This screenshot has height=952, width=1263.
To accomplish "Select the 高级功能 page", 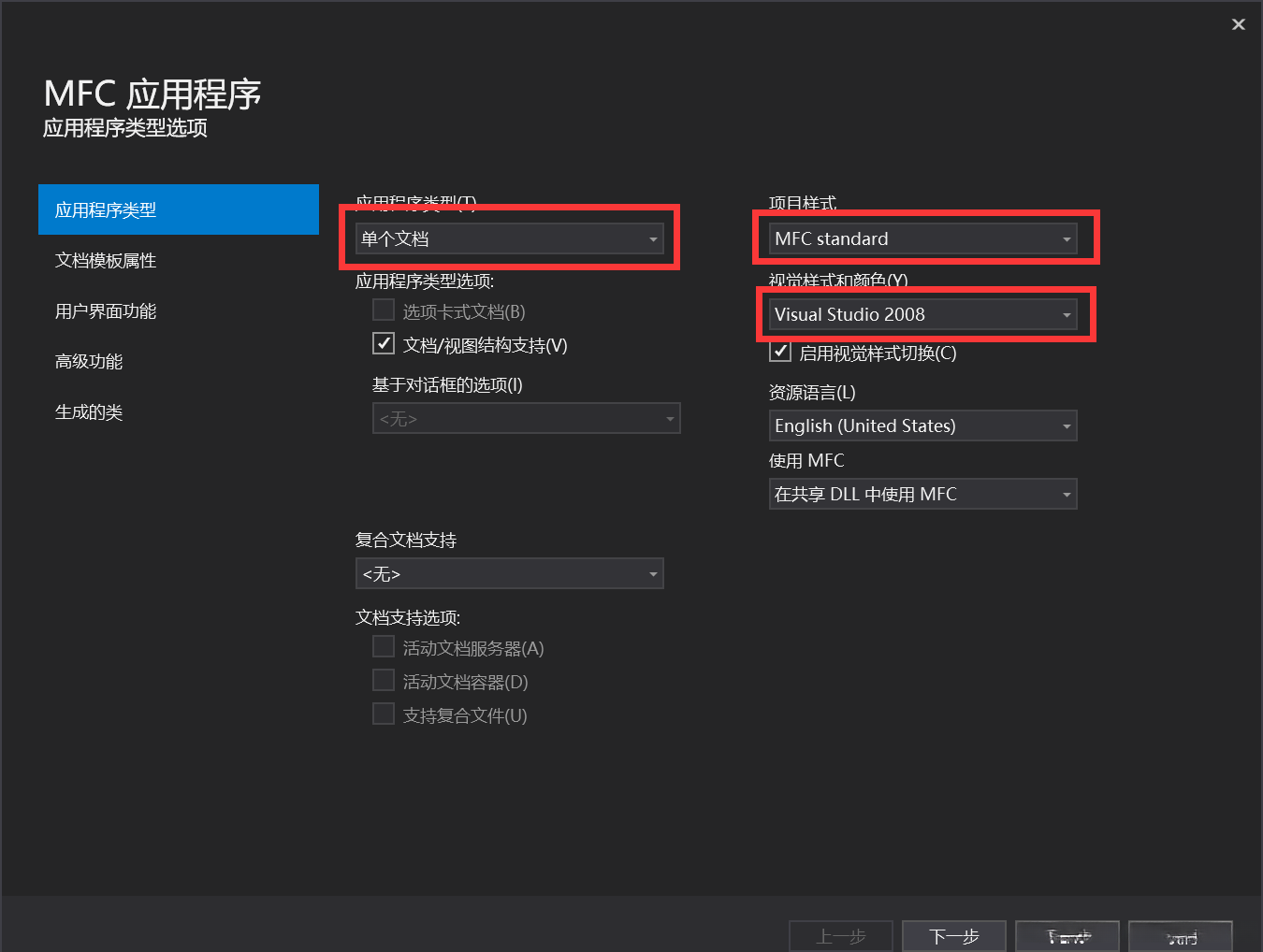I will click(x=89, y=361).
